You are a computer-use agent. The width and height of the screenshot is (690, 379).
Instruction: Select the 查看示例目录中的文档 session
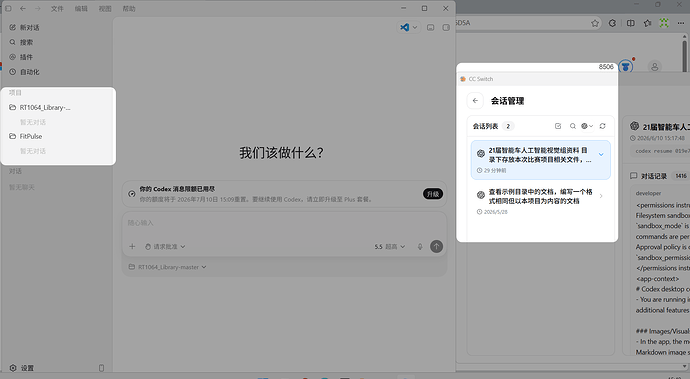click(541, 201)
